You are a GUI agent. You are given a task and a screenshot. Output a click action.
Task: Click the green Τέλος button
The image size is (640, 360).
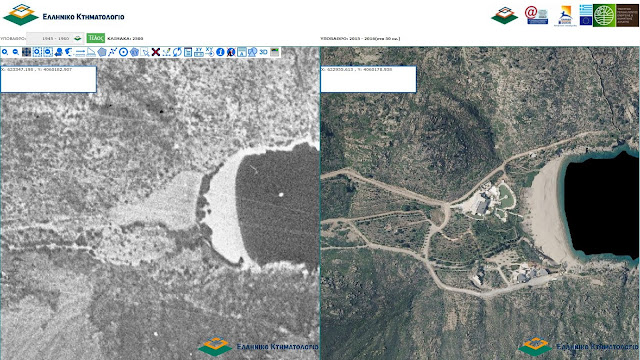[96, 38]
